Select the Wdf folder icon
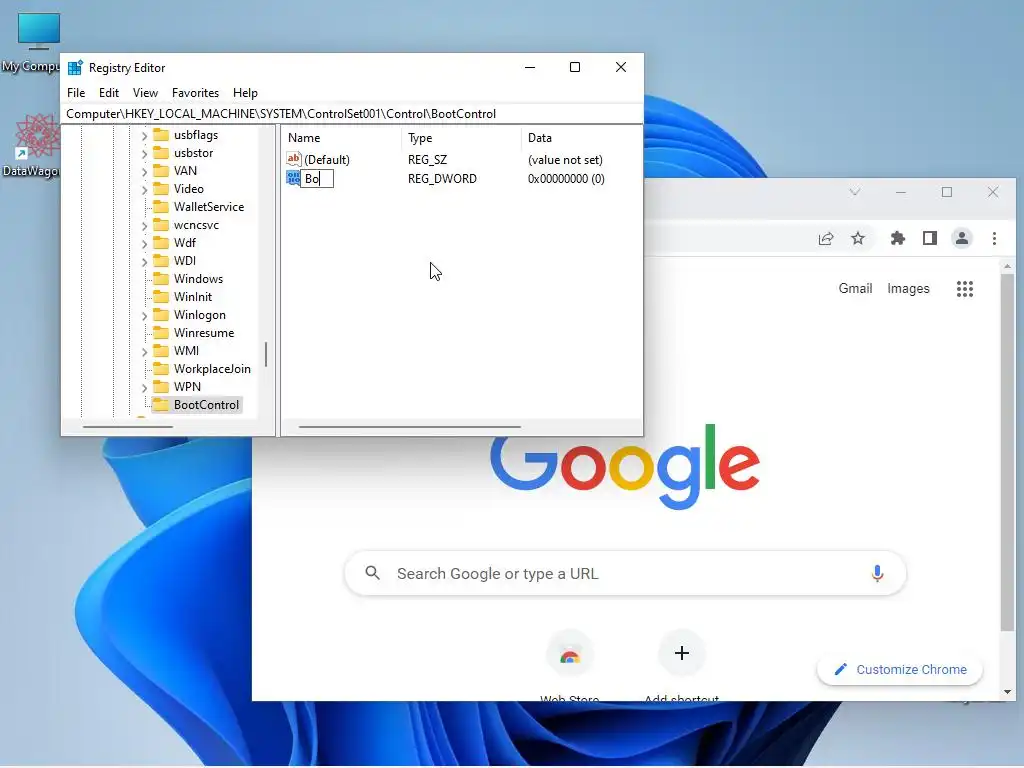Viewport: 1024px width, 768px height. tap(161, 243)
